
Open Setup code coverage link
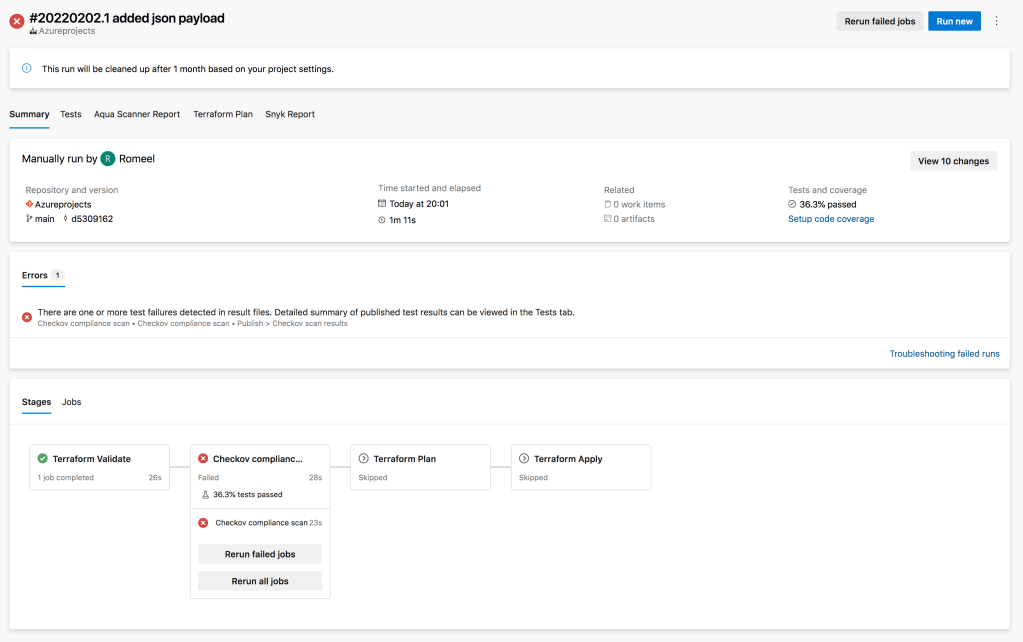(x=831, y=219)
